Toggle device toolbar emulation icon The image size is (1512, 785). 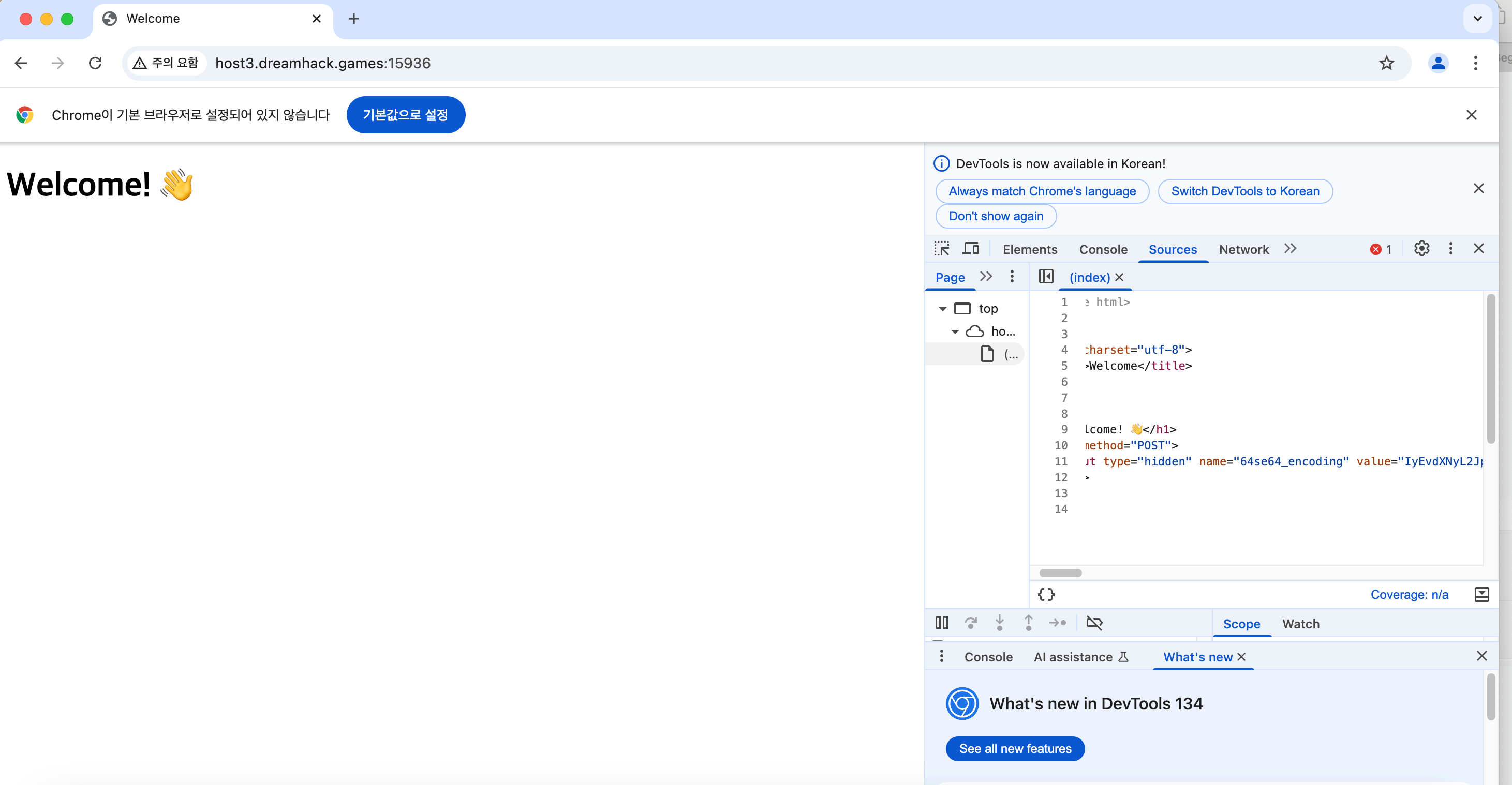tap(970, 249)
